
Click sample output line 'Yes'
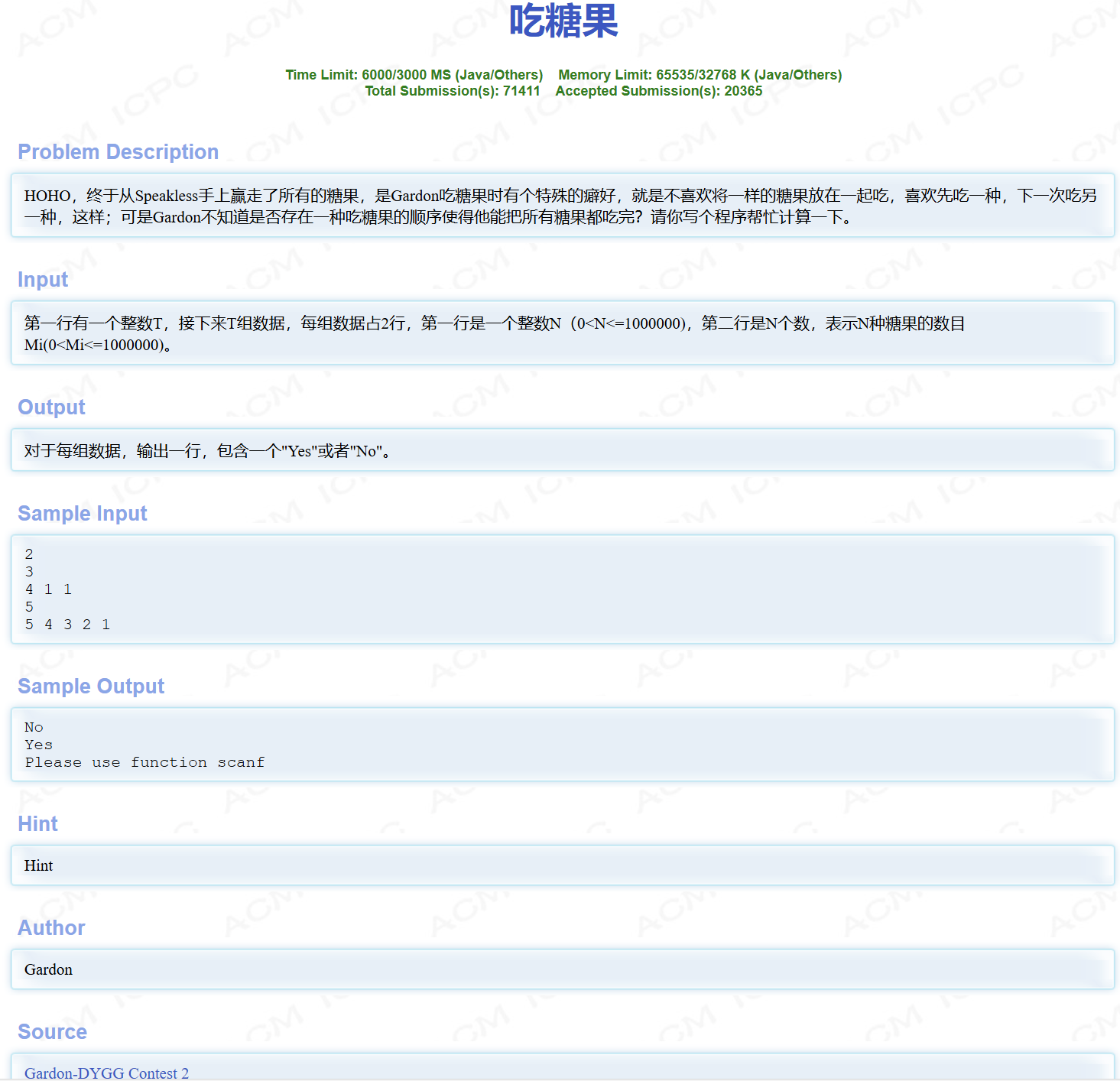click(38, 745)
